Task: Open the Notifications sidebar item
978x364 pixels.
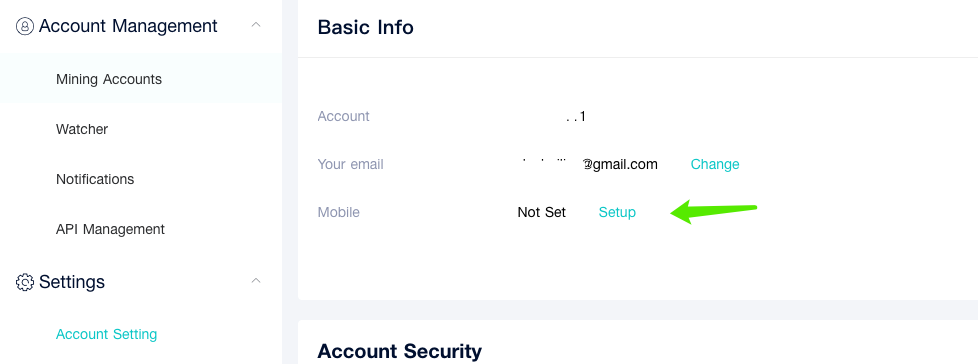Action: tap(95, 179)
